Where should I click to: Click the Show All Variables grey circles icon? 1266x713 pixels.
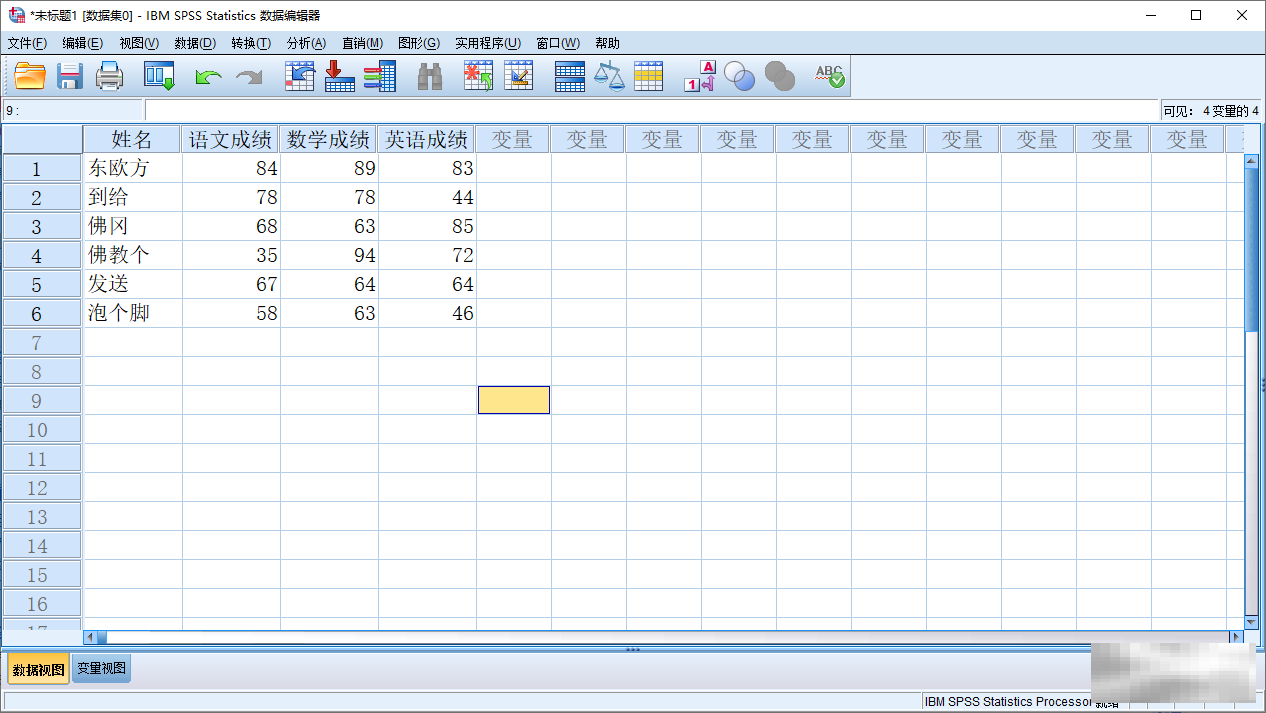pyautogui.click(x=779, y=76)
